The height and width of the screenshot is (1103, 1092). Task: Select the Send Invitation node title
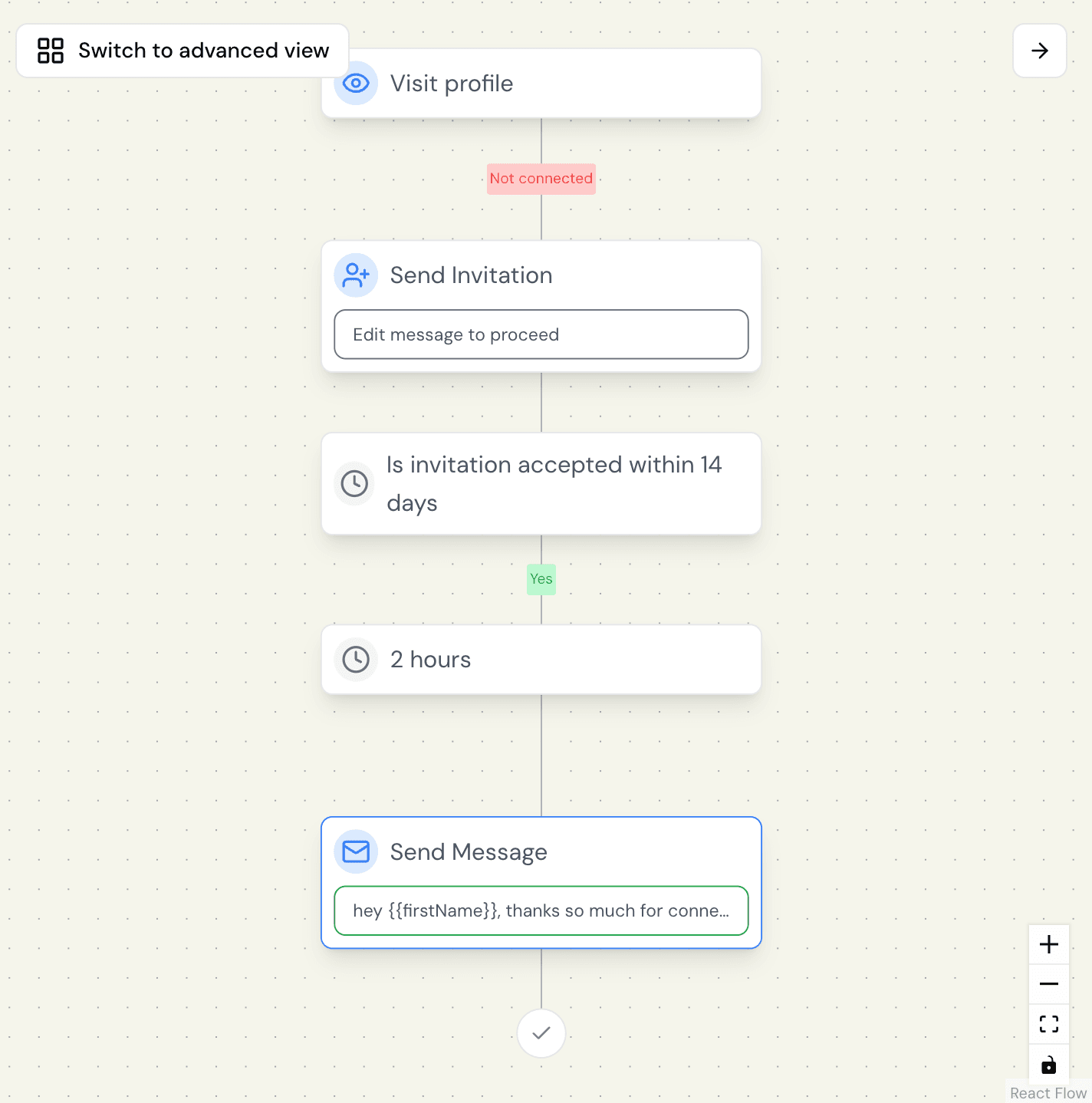coord(471,275)
